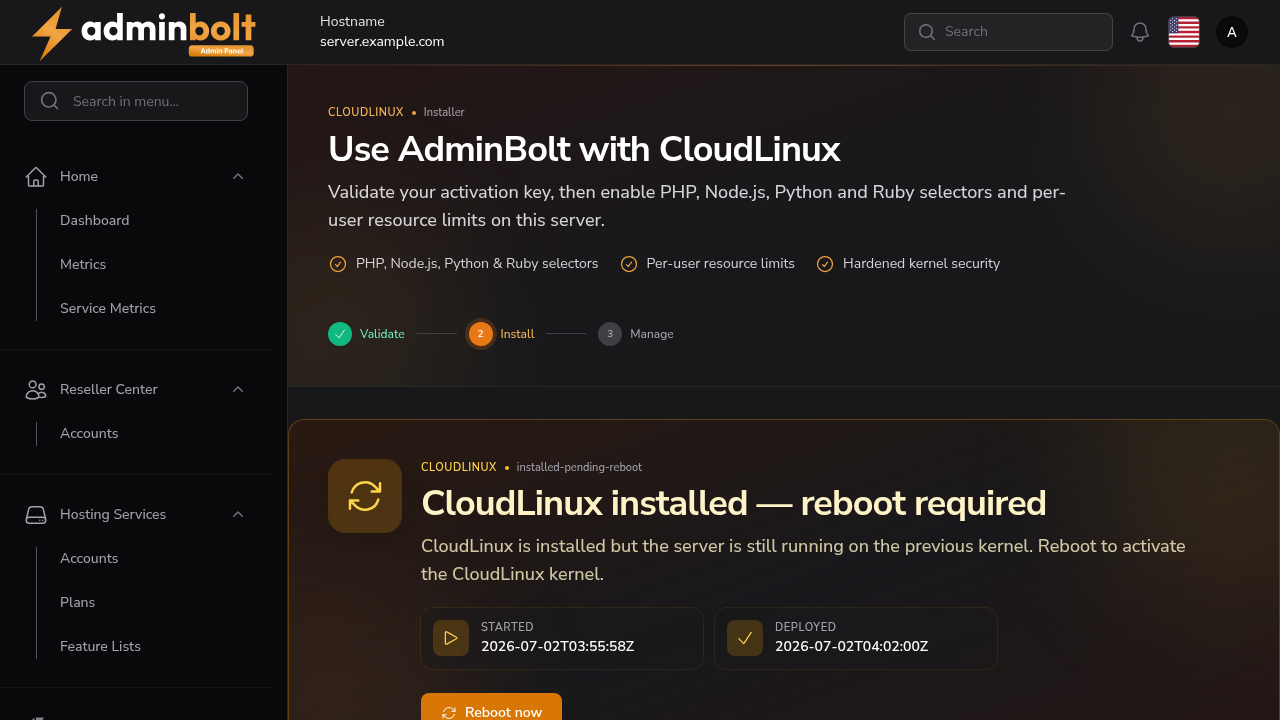Viewport: 1280px width, 720px height.
Task: Focus the top Search field
Action: click(x=1008, y=32)
